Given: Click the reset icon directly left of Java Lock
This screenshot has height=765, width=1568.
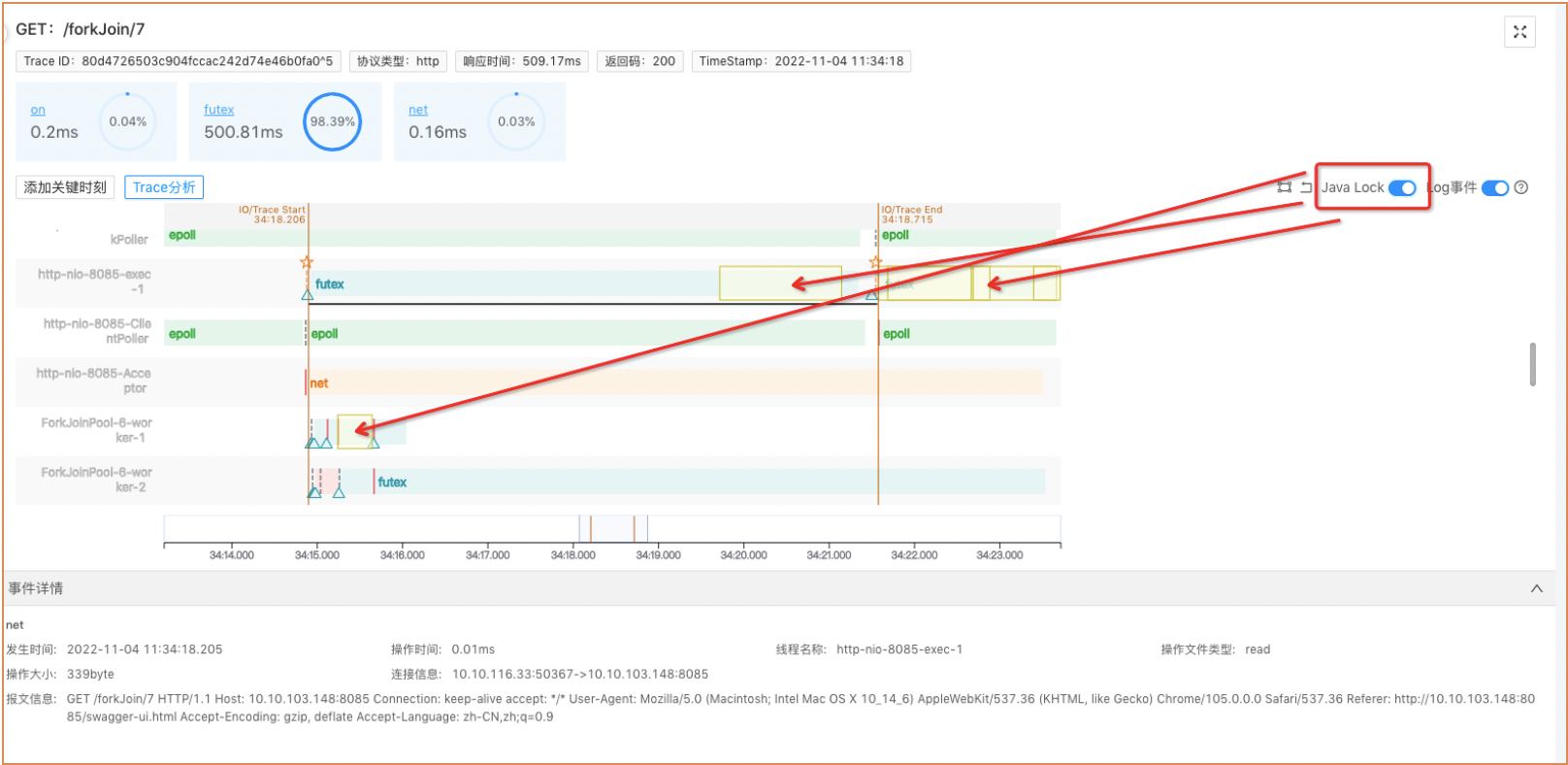Looking at the screenshot, I should (1306, 187).
